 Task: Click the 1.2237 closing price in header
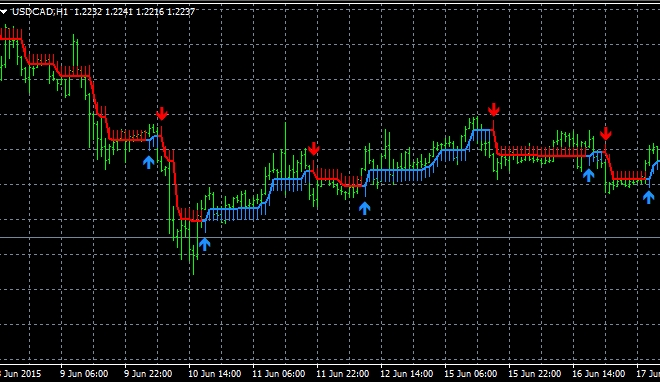181,12
